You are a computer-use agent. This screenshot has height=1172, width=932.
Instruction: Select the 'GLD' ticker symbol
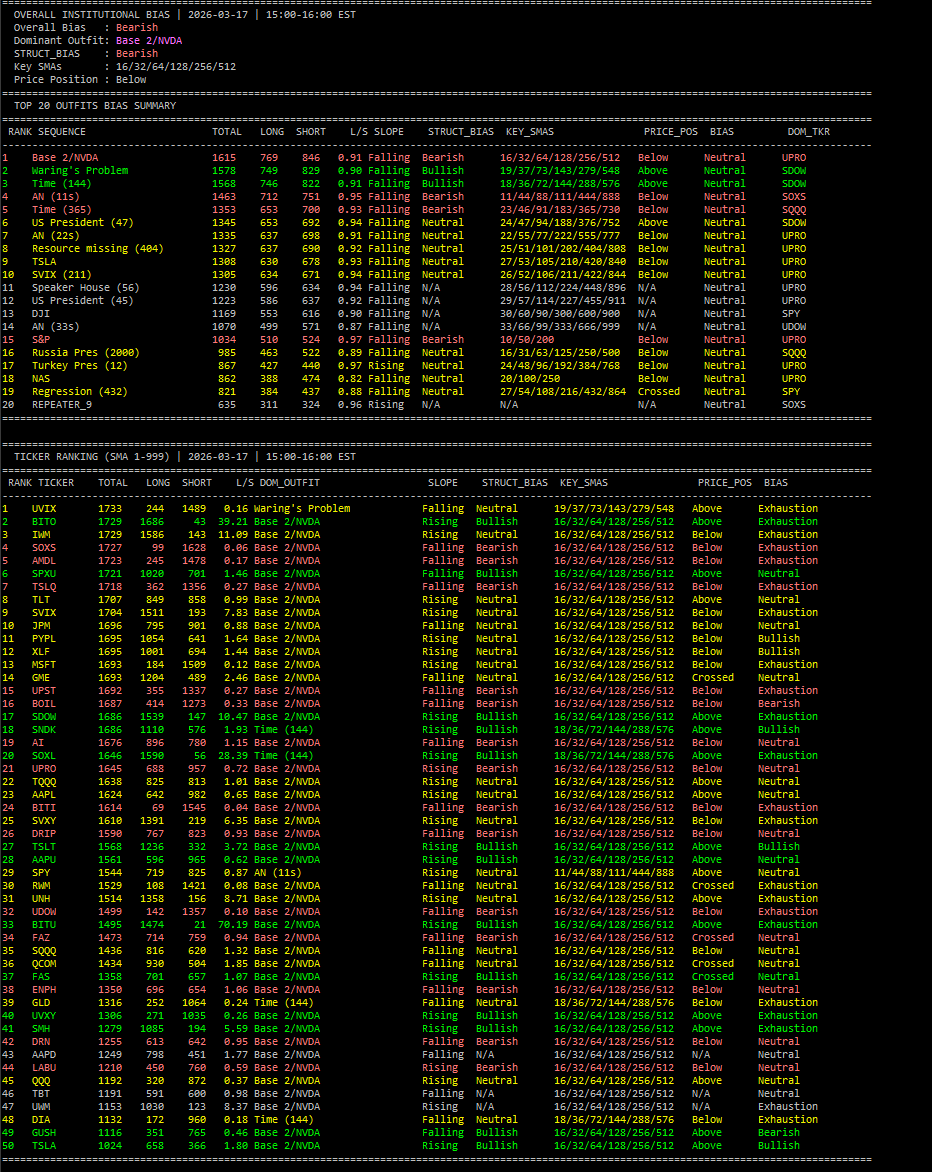(x=41, y=1002)
